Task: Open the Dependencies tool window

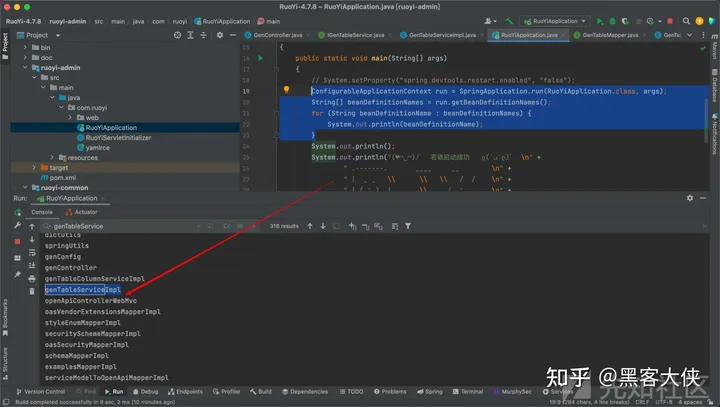Action: [x=304, y=392]
